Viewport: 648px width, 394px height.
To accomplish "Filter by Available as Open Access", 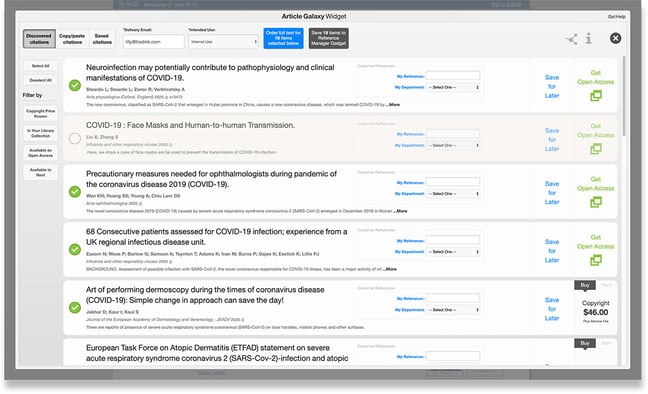I will 40,153.
